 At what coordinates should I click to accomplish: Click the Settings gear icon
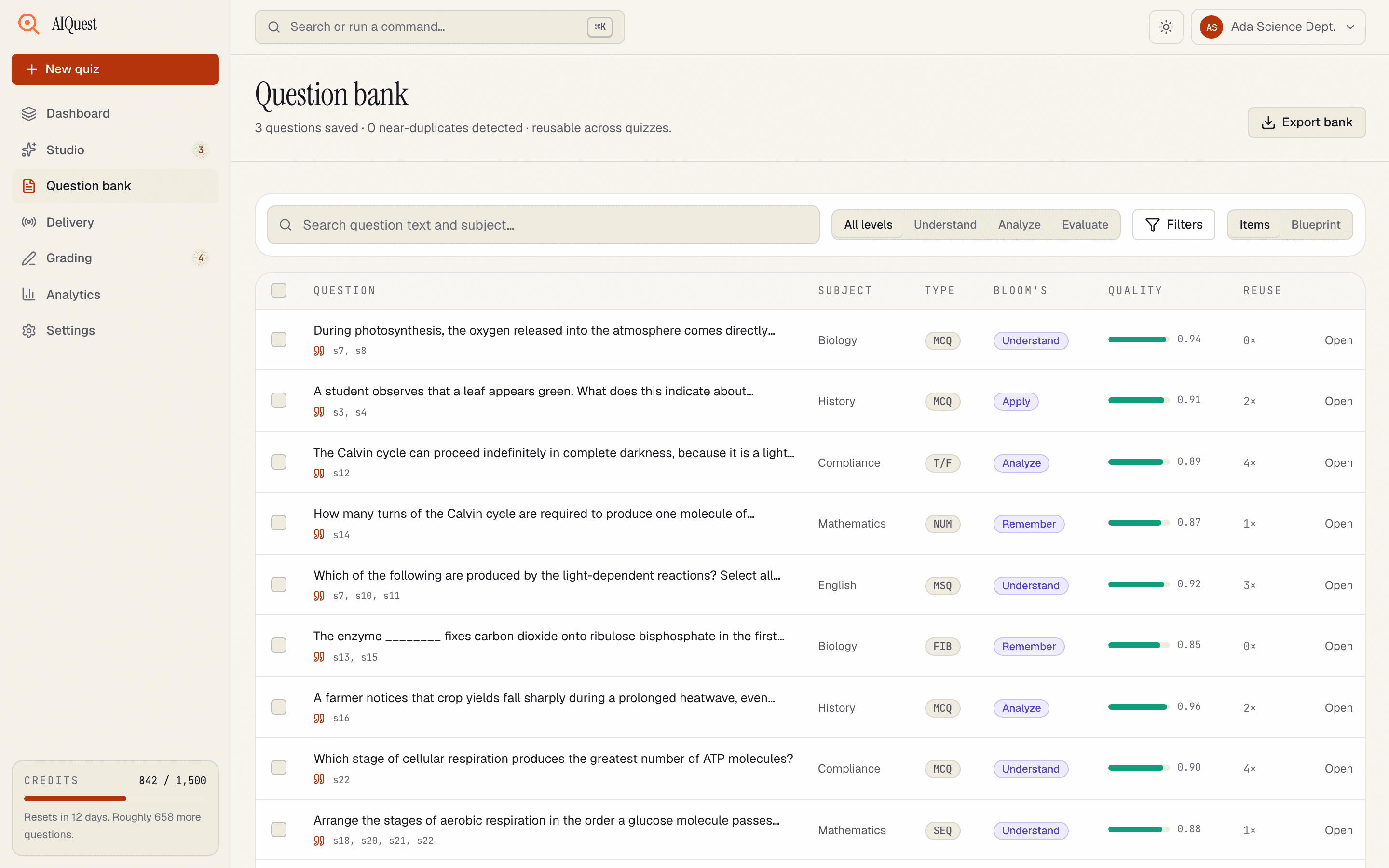(x=29, y=331)
